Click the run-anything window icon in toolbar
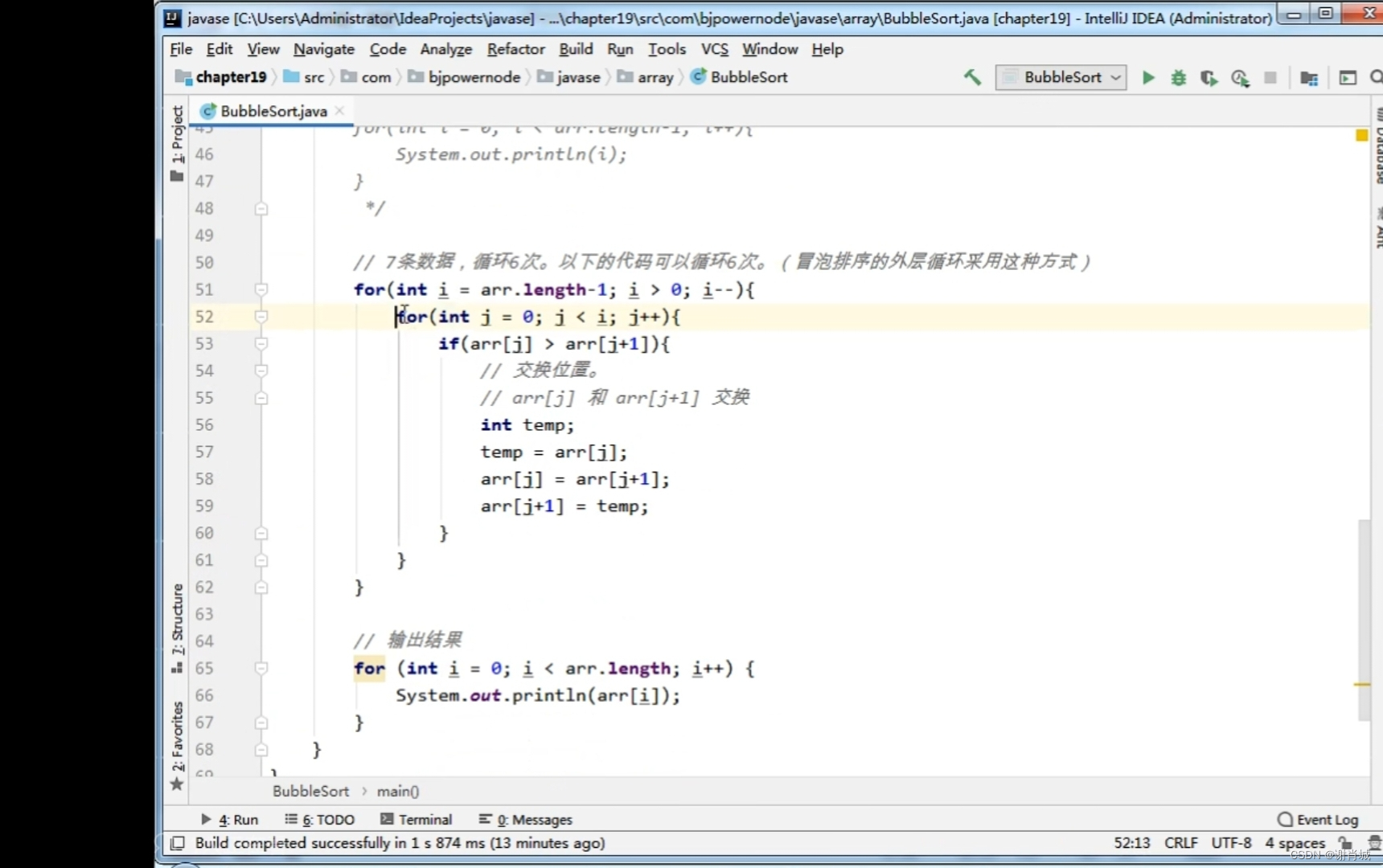Viewport: 1383px width, 868px height. (x=1348, y=78)
